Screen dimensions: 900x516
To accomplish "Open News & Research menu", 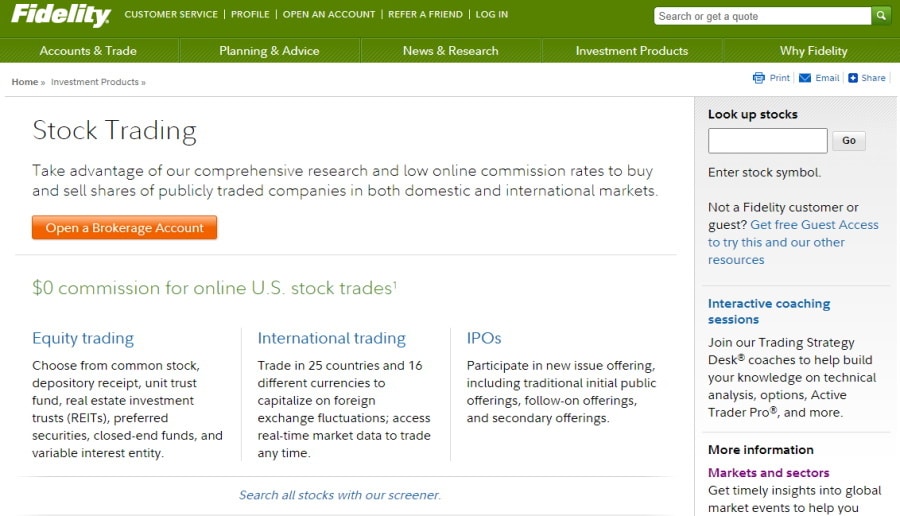I will (451, 51).
